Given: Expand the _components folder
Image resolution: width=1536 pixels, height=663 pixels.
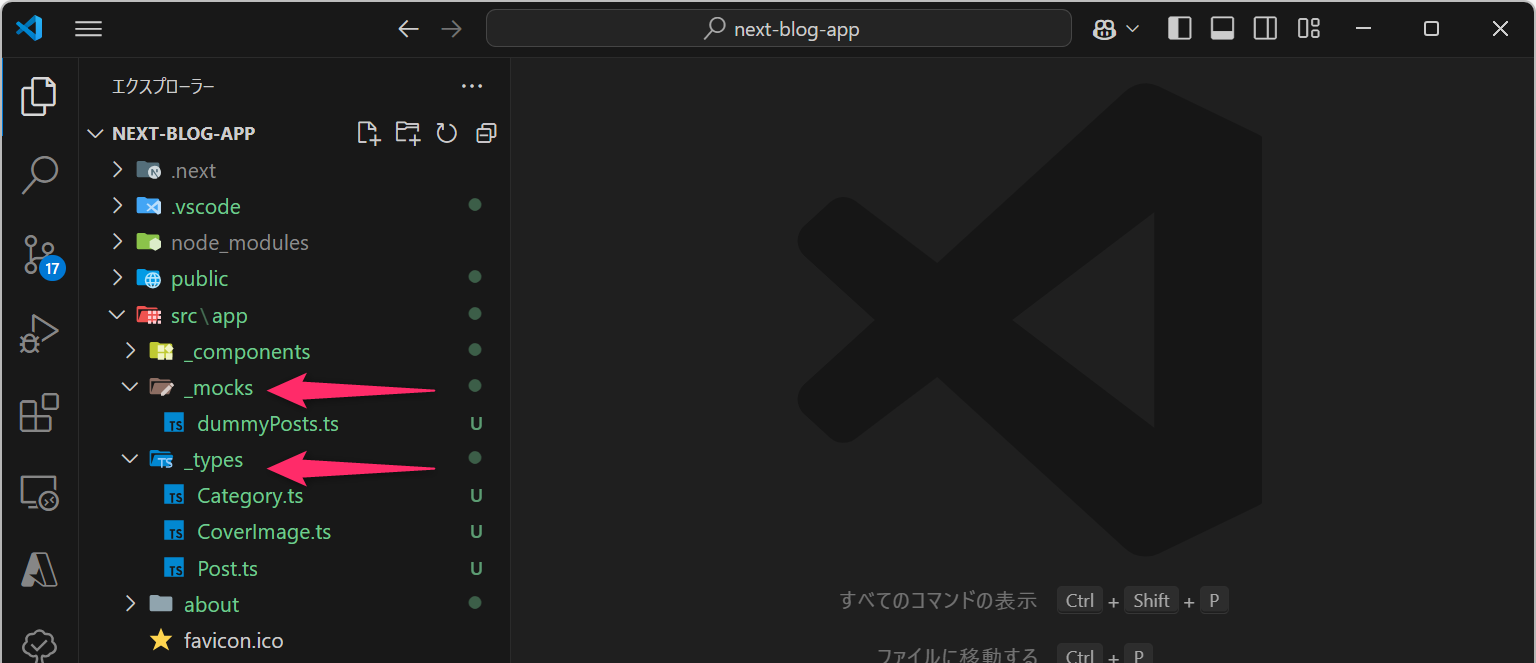Looking at the screenshot, I should click(130, 351).
